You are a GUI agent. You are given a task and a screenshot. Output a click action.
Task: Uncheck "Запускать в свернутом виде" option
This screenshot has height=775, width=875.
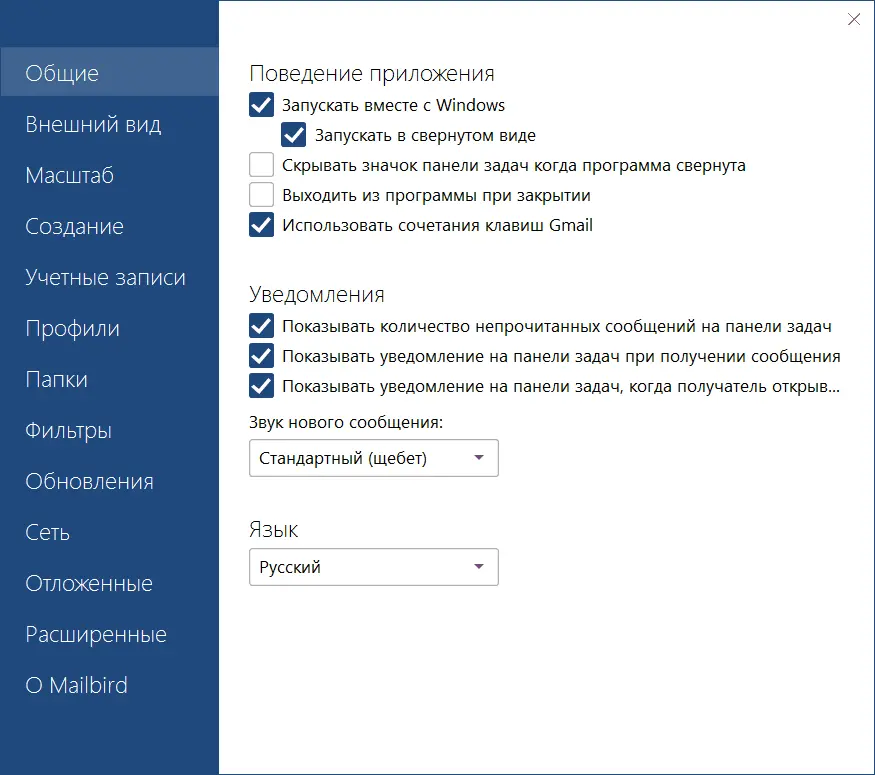click(x=294, y=135)
